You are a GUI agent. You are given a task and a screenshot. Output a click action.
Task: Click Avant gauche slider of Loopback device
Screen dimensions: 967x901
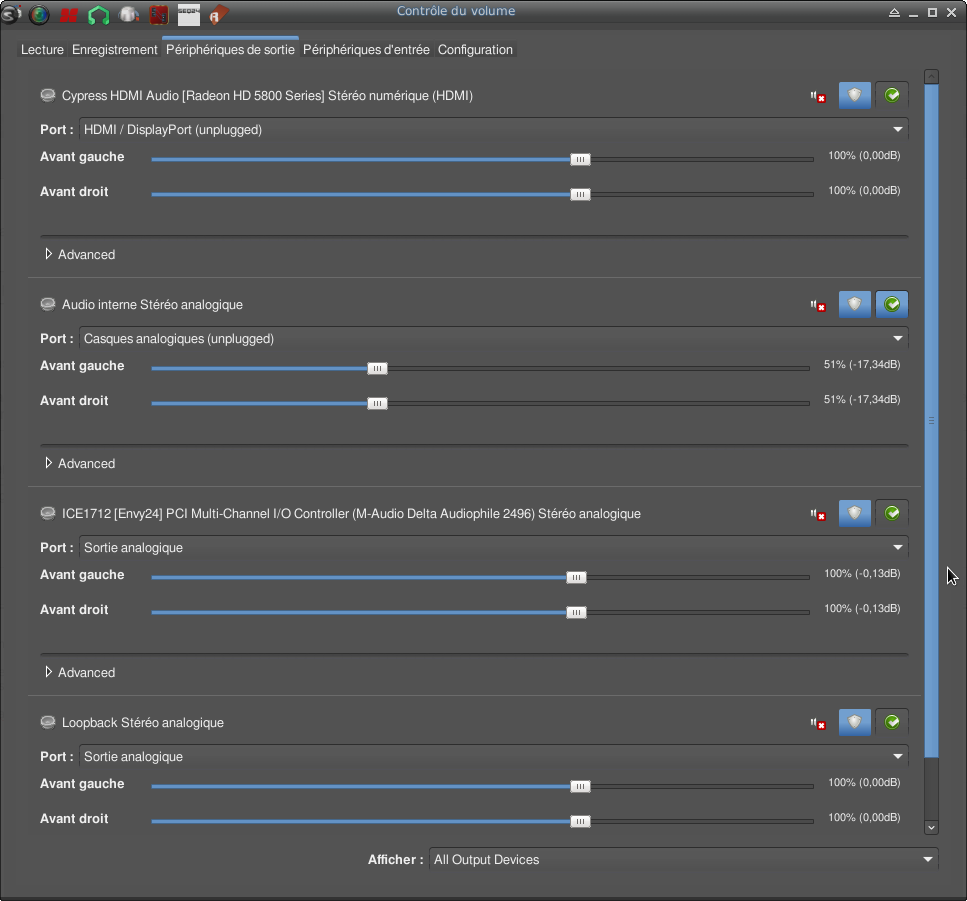pos(482,787)
